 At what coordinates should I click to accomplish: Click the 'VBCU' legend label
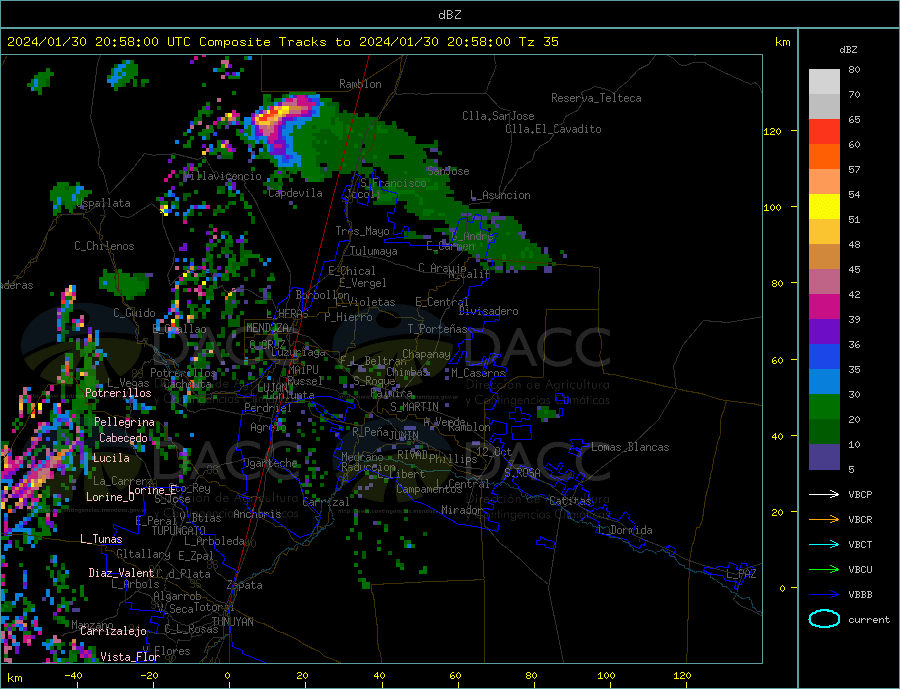[x=860, y=570]
